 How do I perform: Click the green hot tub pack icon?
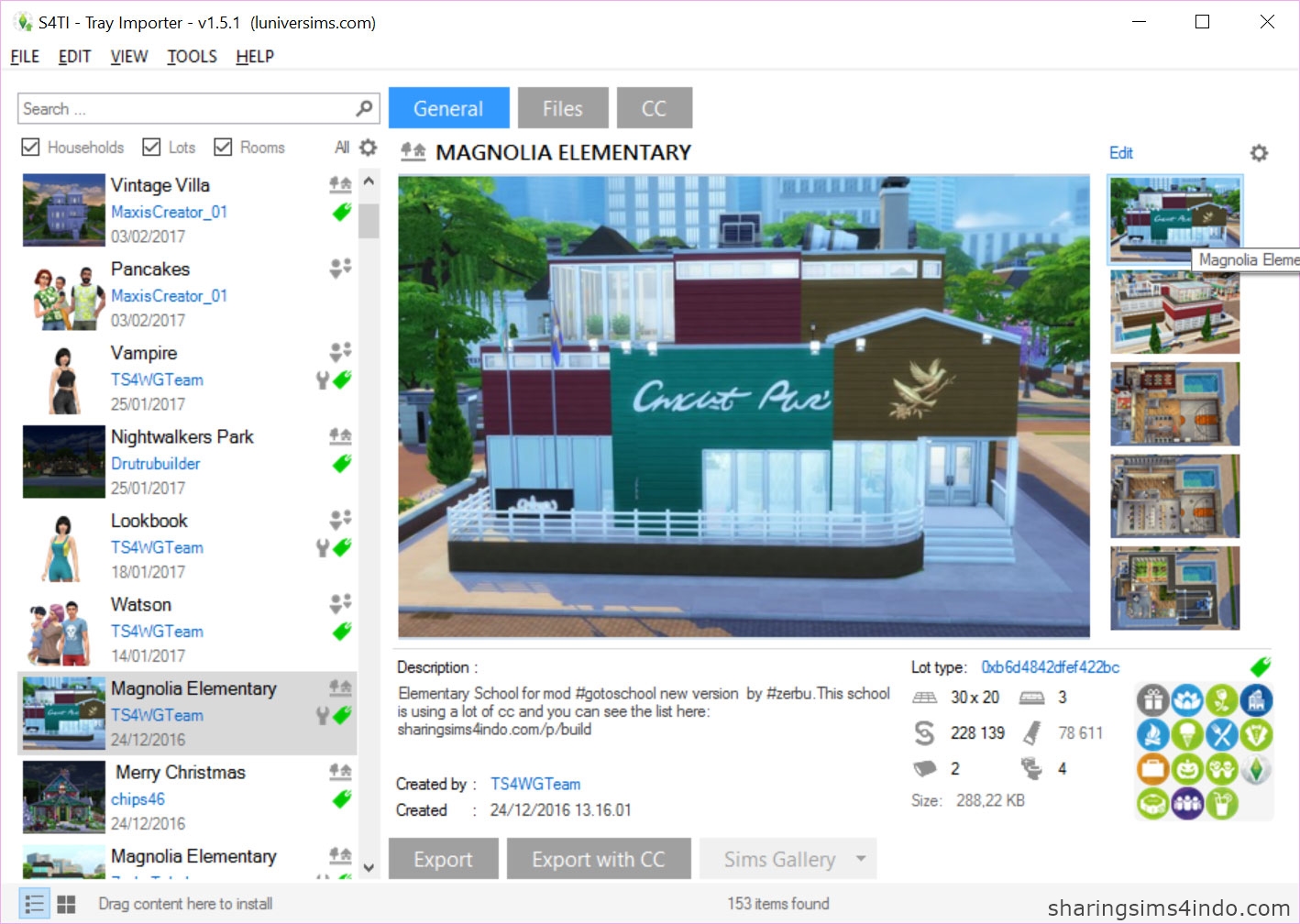[x=1153, y=803]
